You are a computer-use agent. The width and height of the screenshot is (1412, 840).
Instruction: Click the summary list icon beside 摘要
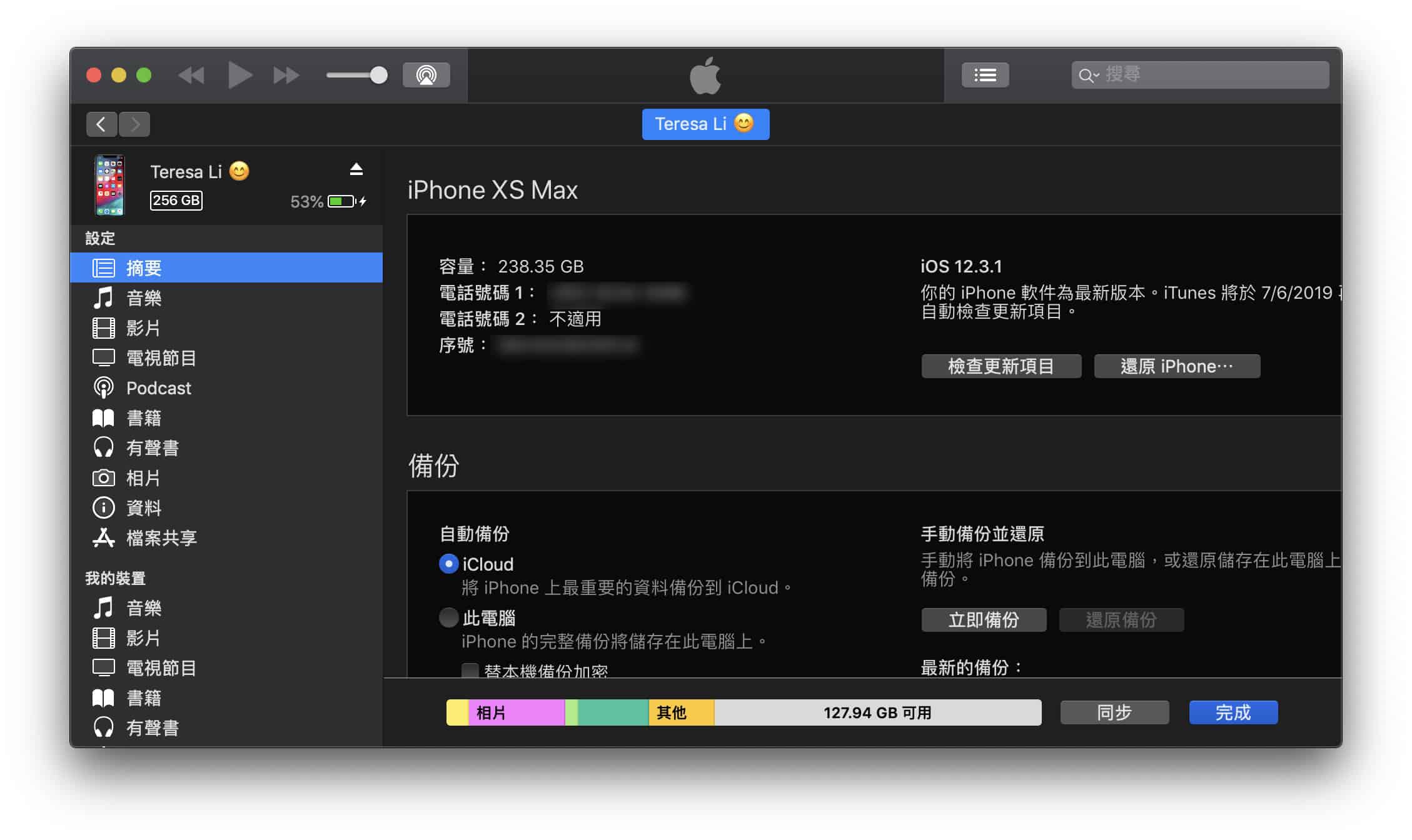coord(104,267)
